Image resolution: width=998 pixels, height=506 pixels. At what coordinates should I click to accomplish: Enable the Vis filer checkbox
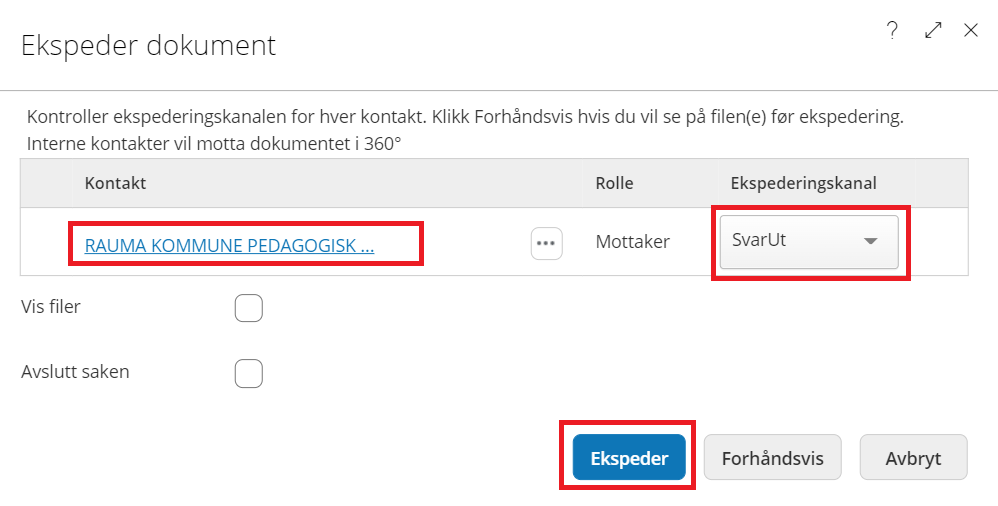coord(249,309)
